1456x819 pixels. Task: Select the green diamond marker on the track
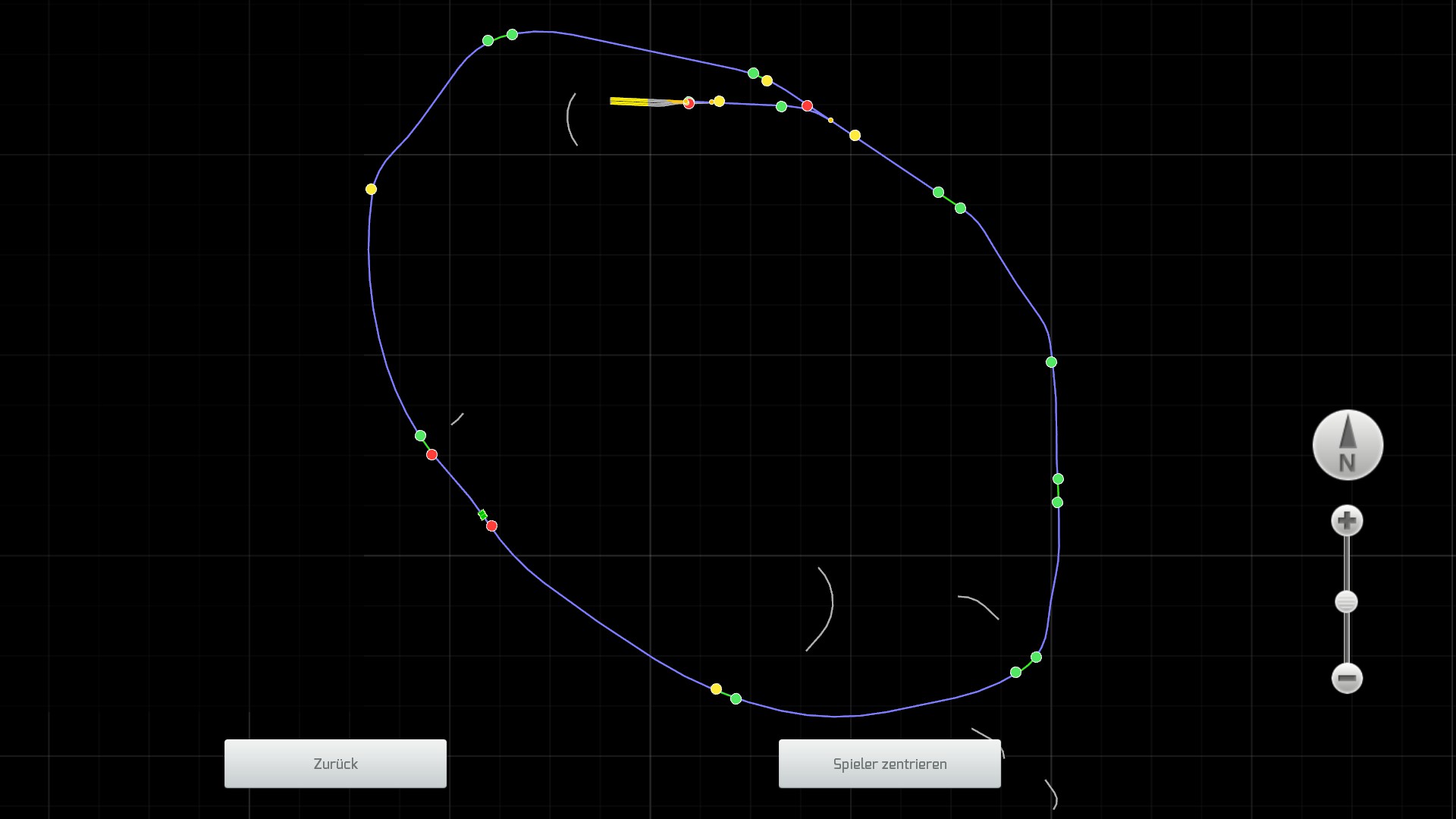pos(482,515)
